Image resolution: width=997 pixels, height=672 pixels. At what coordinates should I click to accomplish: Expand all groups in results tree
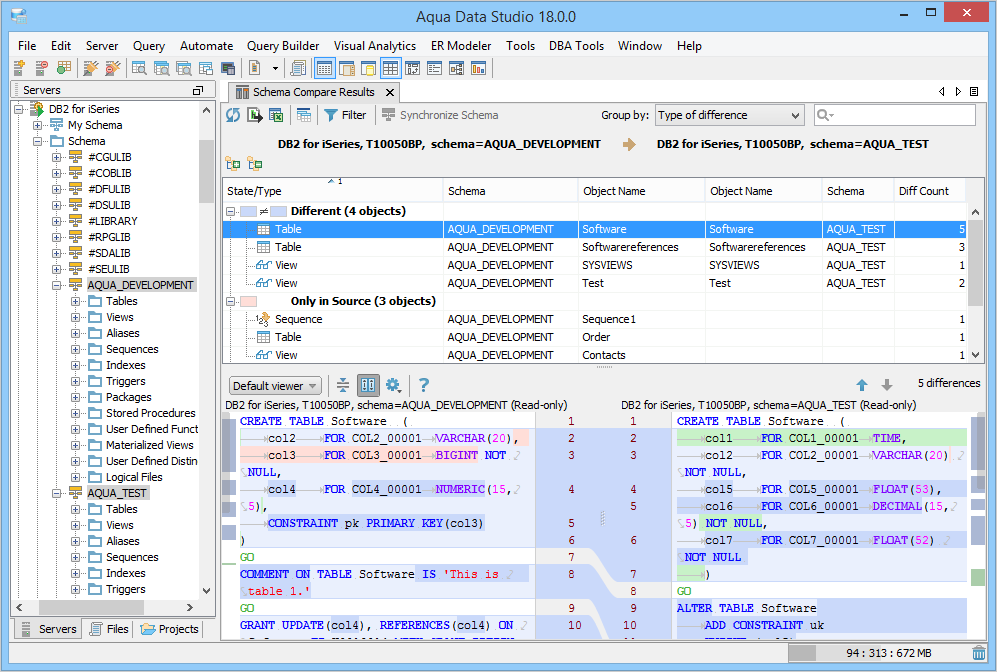233,164
